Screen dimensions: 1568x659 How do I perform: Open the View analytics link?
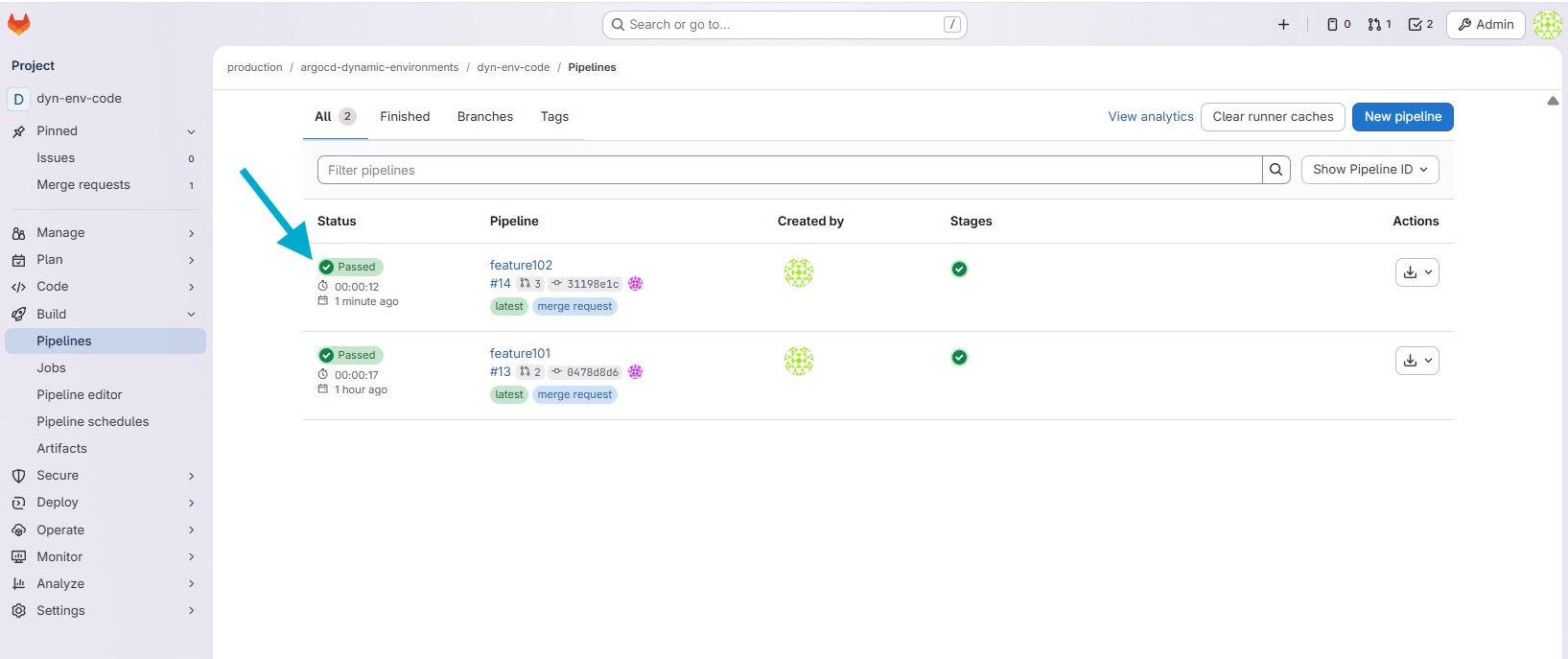point(1150,117)
